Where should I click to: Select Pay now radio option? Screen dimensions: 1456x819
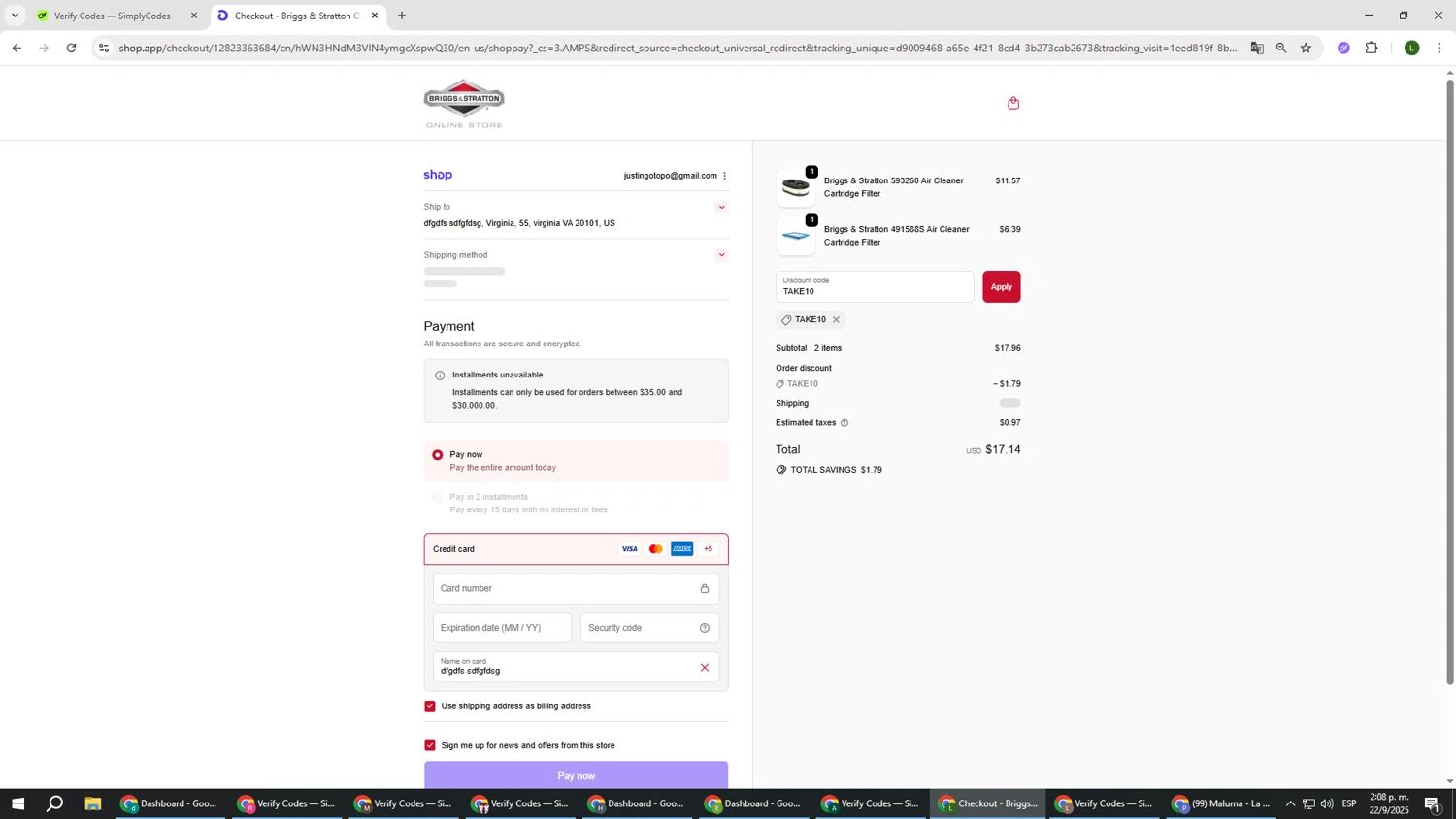point(437,454)
